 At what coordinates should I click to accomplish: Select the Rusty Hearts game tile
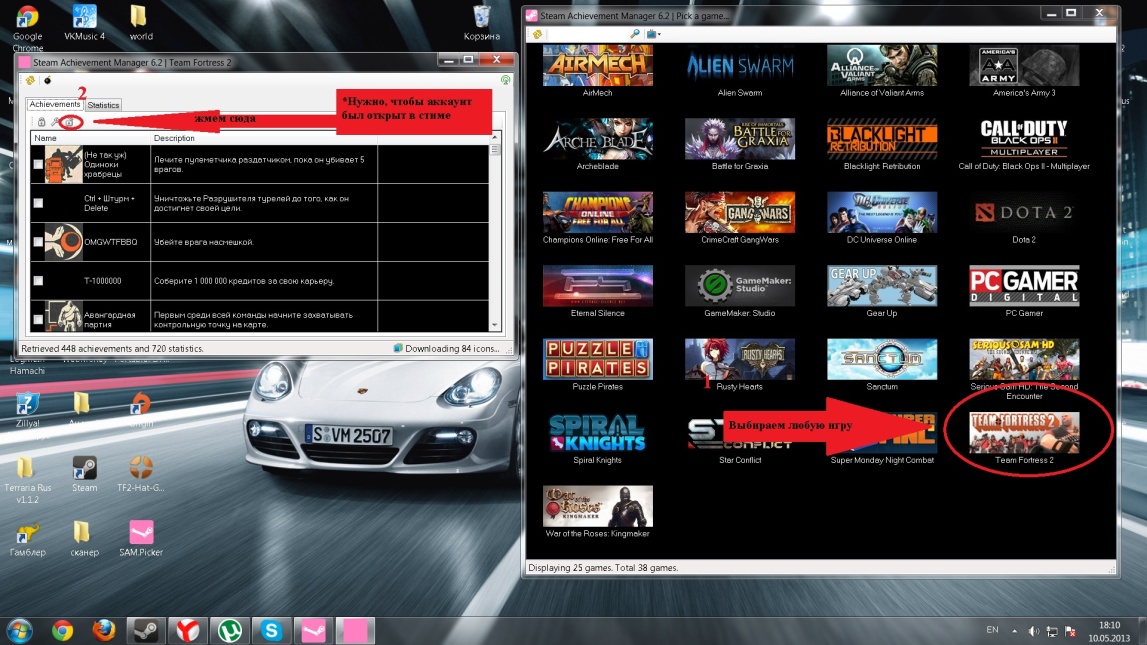click(740, 359)
